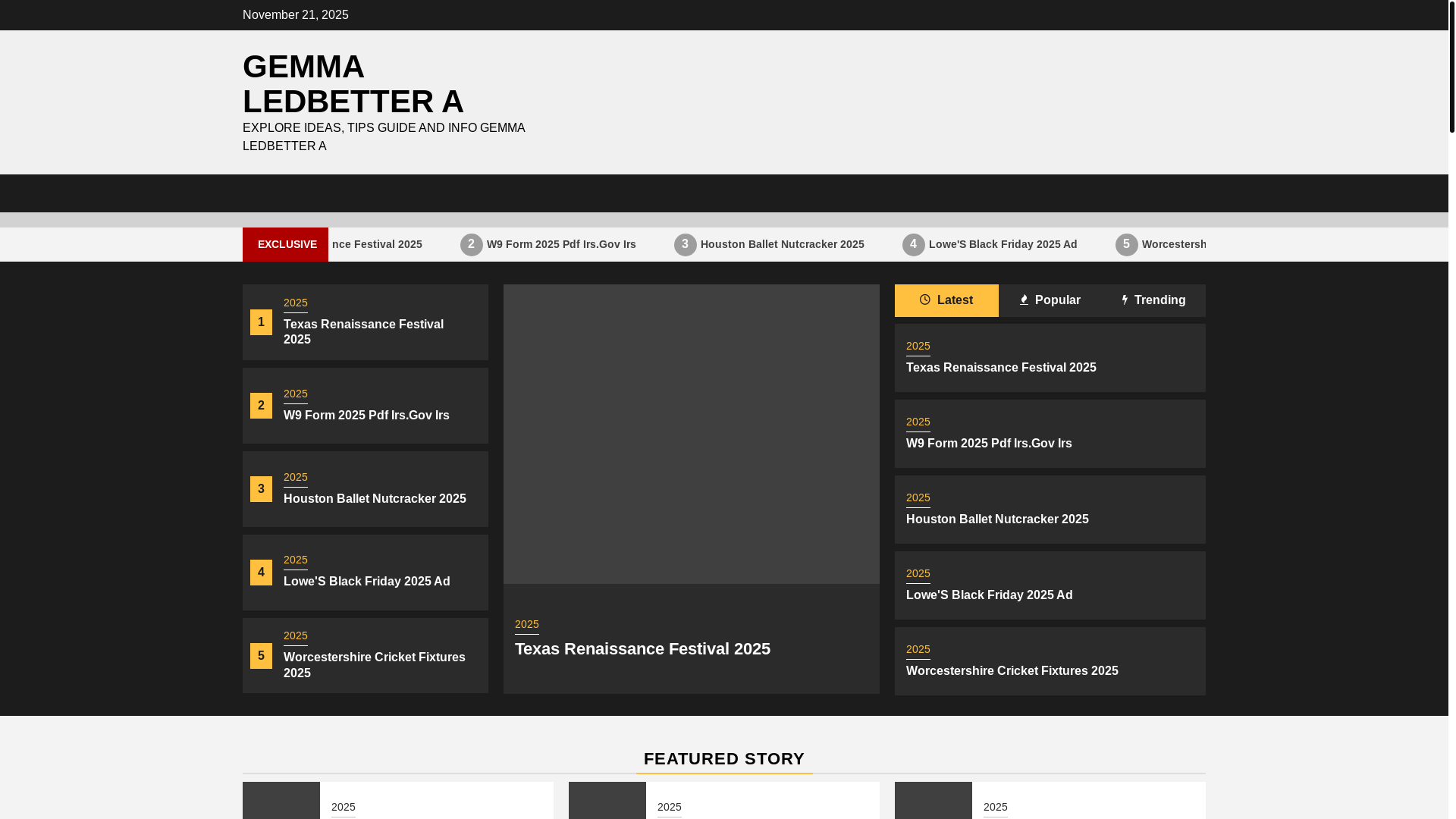Click 2025 category above Latest Lowe'S item
The width and height of the screenshot is (1456, 819).
click(918, 574)
